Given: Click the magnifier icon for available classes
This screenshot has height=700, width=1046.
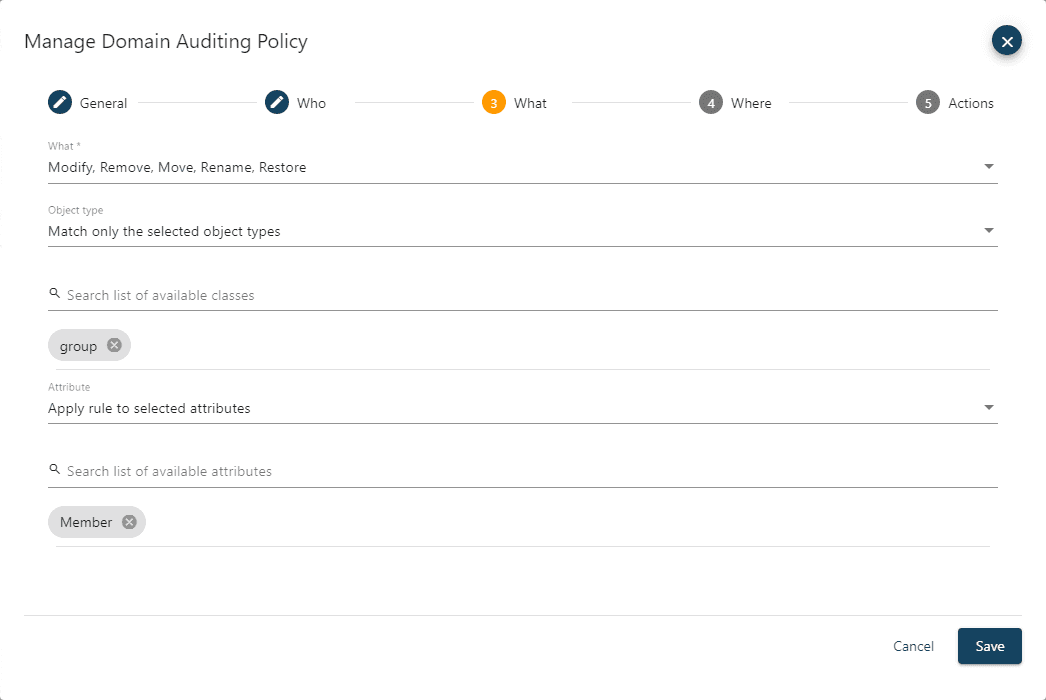Looking at the screenshot, I should pyautogui.click(x=54, y=294).
